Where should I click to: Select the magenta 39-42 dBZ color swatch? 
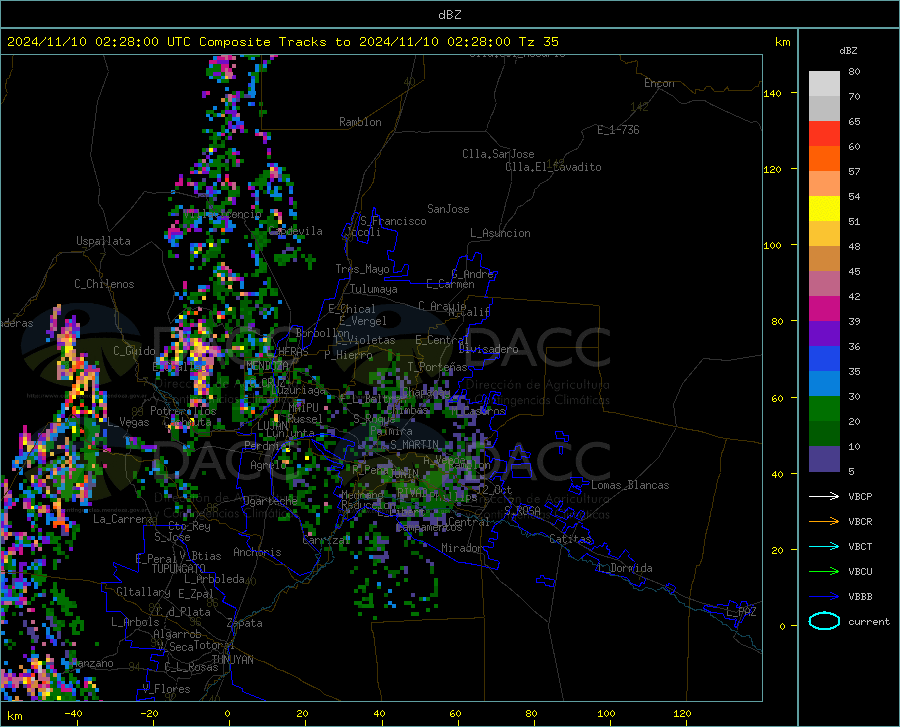[824, 309]
